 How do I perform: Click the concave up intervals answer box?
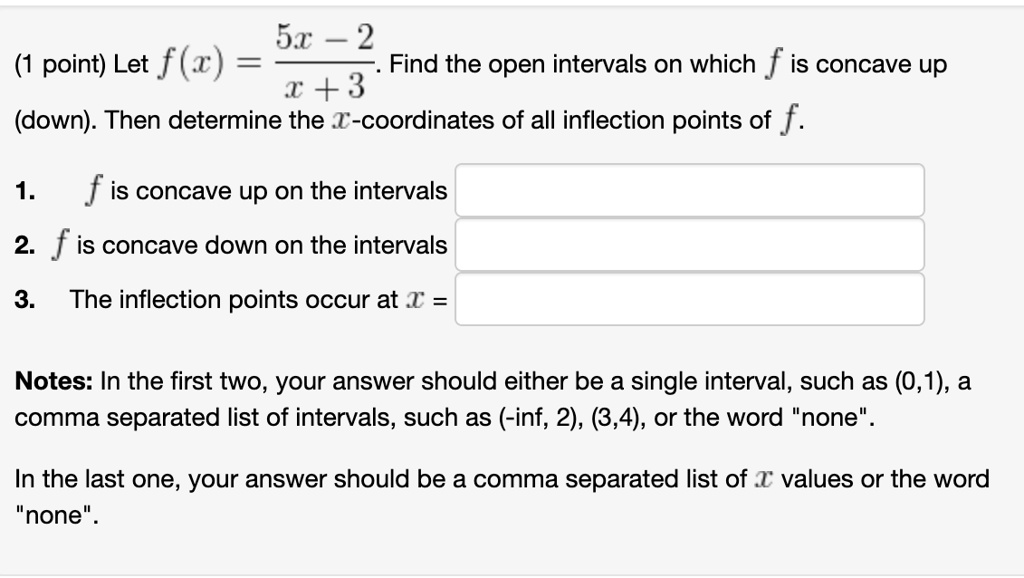(690, 190)
